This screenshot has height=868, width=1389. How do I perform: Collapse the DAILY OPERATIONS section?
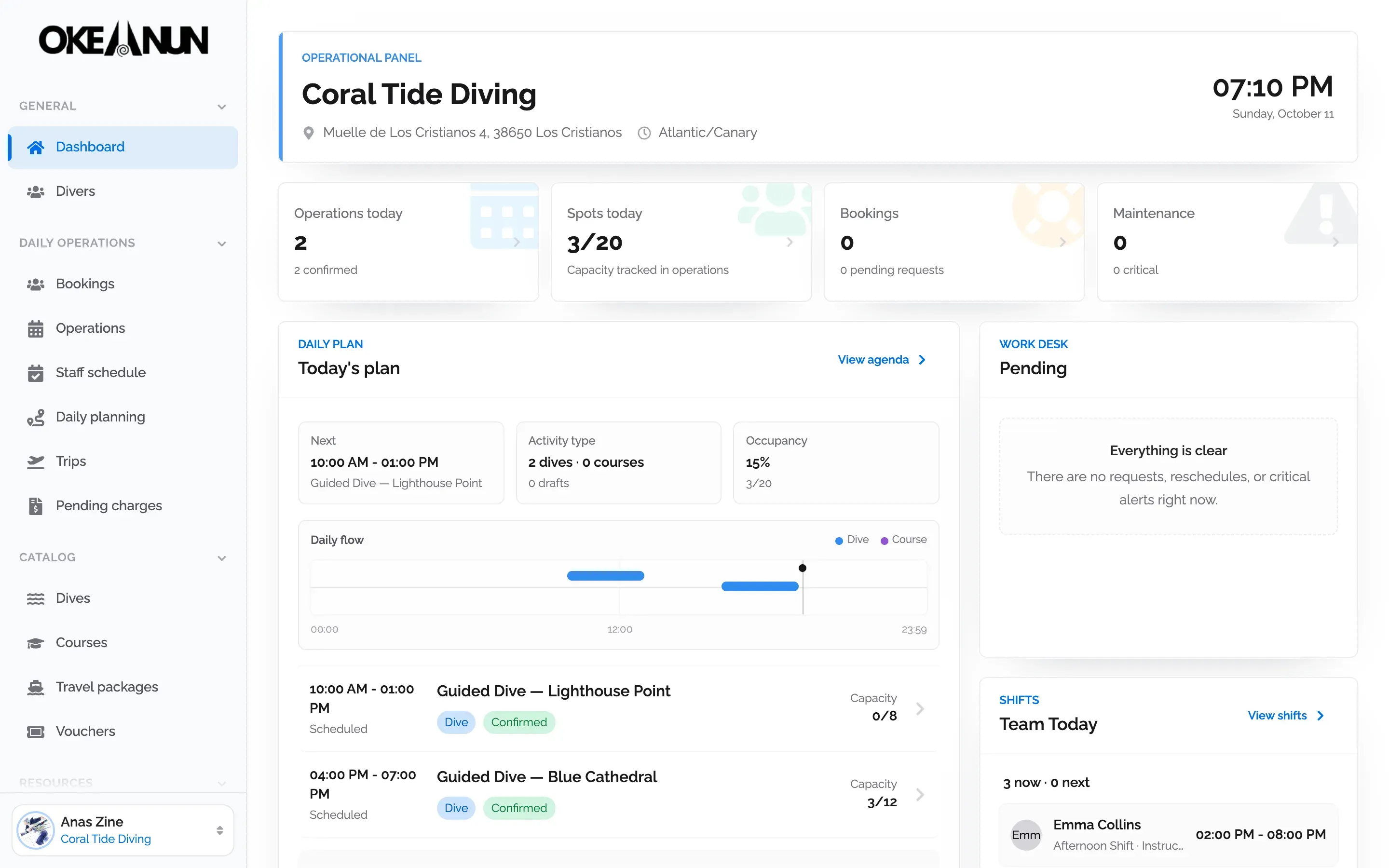(x=221, y=244)
